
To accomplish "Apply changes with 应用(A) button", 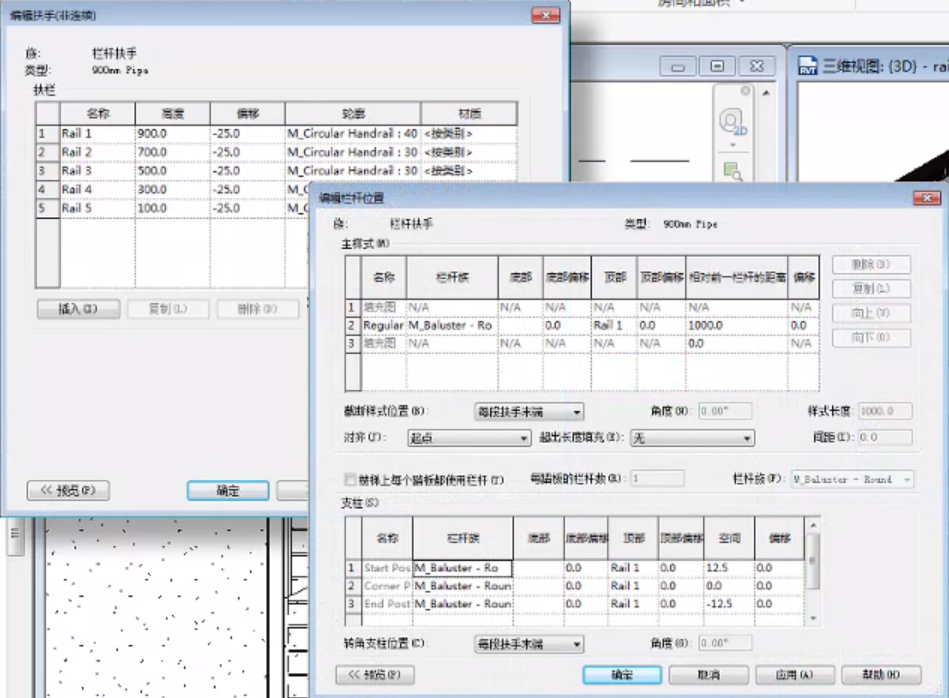I will [x=795, y=674].
